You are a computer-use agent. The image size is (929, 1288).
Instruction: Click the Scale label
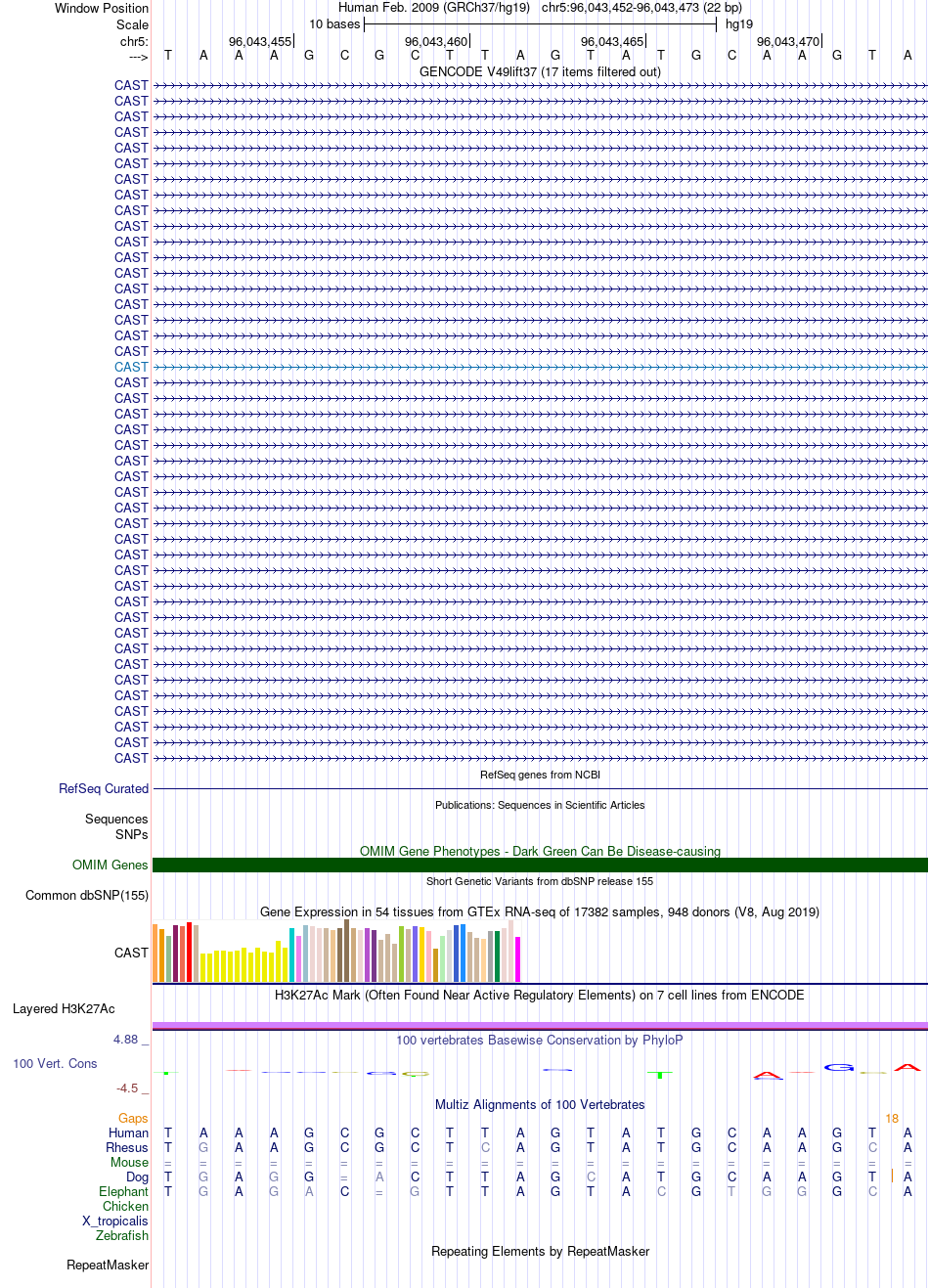click(x=132, y=24)
